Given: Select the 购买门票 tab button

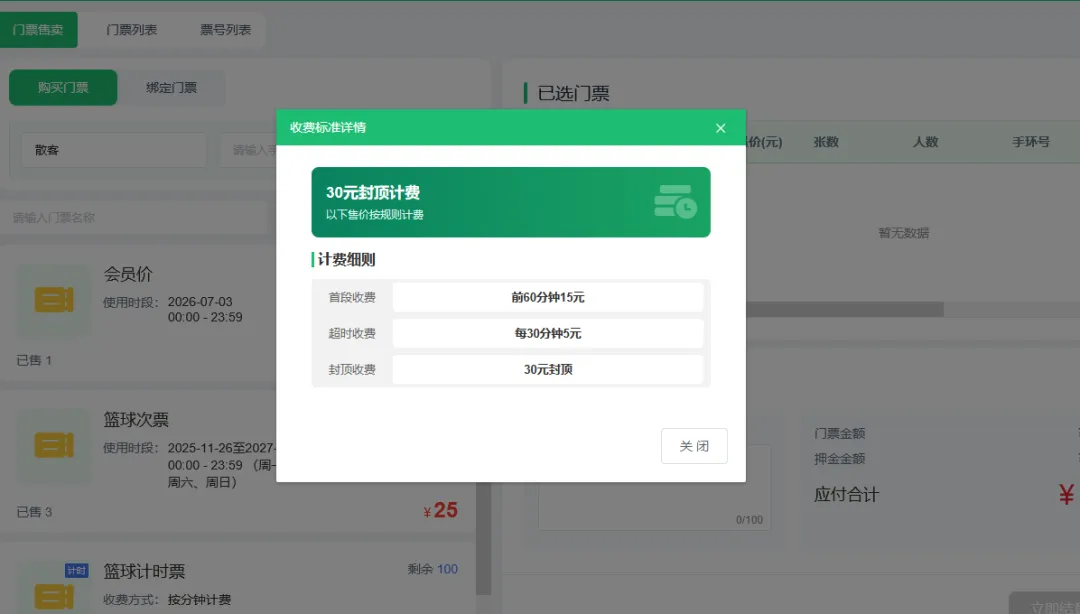Looking at the screenshot, I should (63, 88).
